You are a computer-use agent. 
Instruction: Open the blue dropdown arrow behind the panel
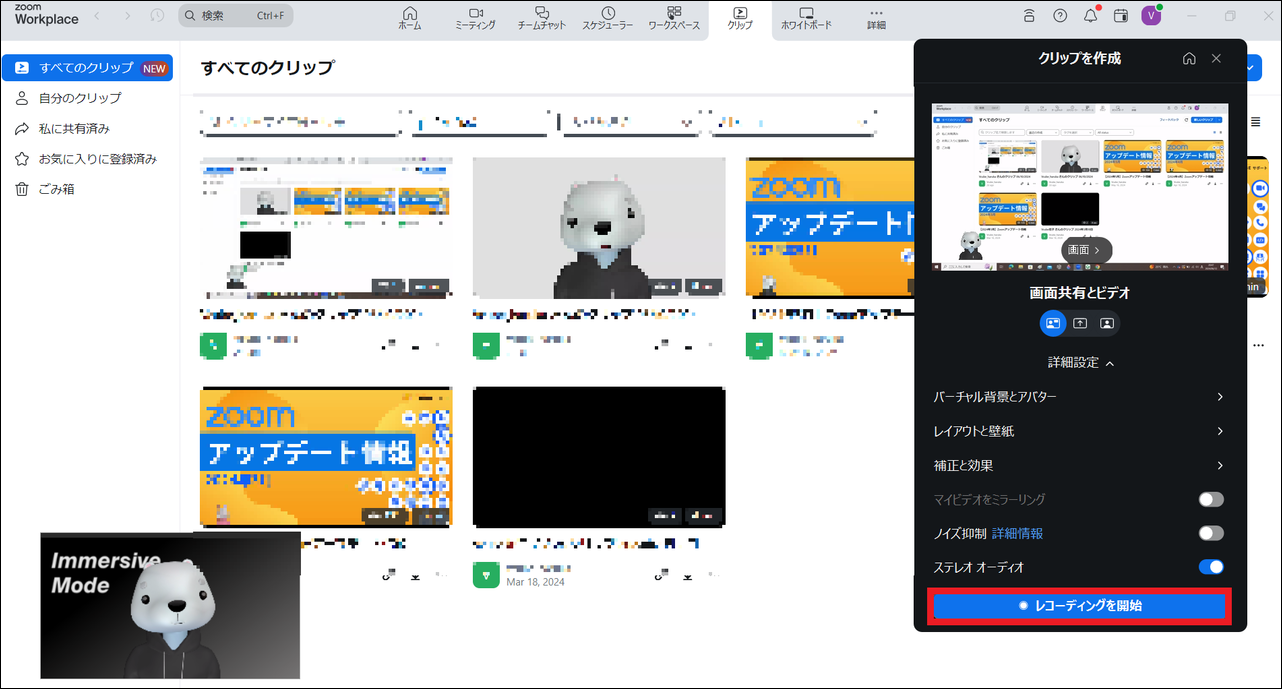point(1255,67)
